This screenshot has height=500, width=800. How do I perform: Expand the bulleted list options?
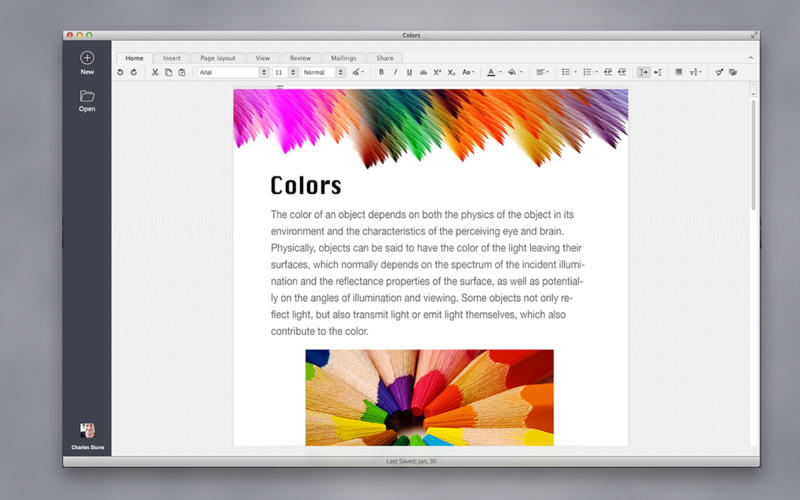coord(575,72)
